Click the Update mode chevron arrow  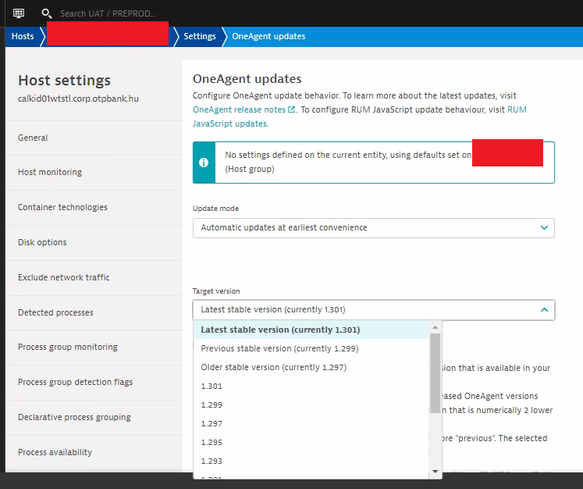pos(544,228)
